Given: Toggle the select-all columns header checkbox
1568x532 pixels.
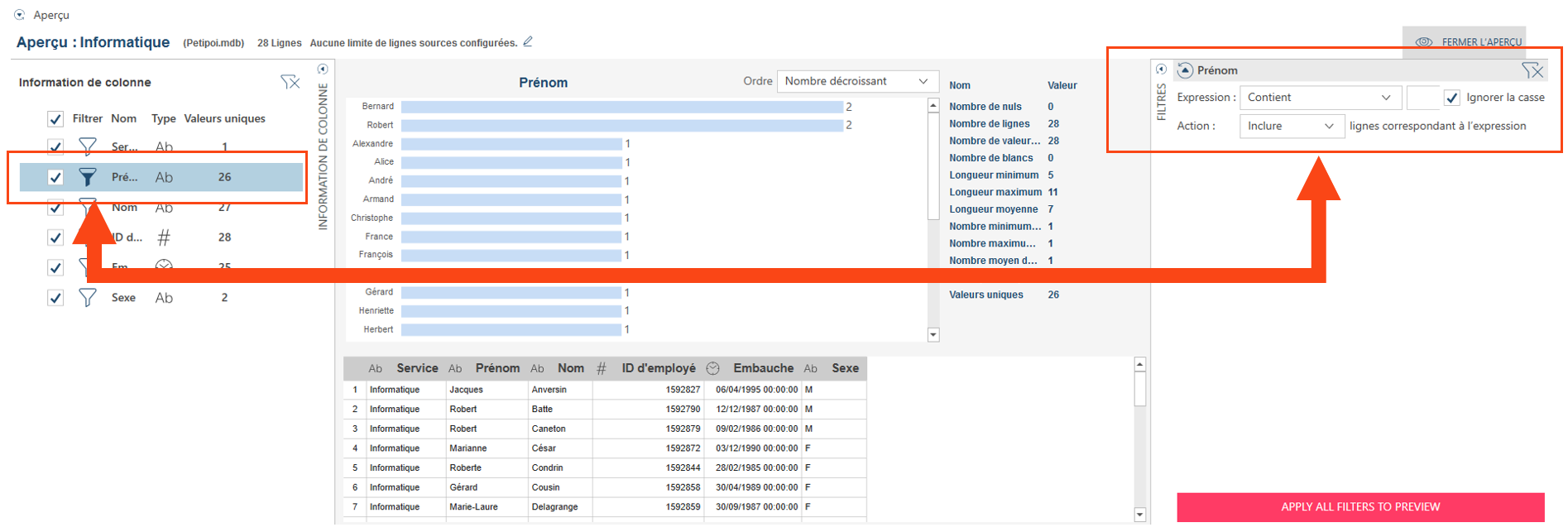Looking at the screenshot, I should click(x=55, y=119).
